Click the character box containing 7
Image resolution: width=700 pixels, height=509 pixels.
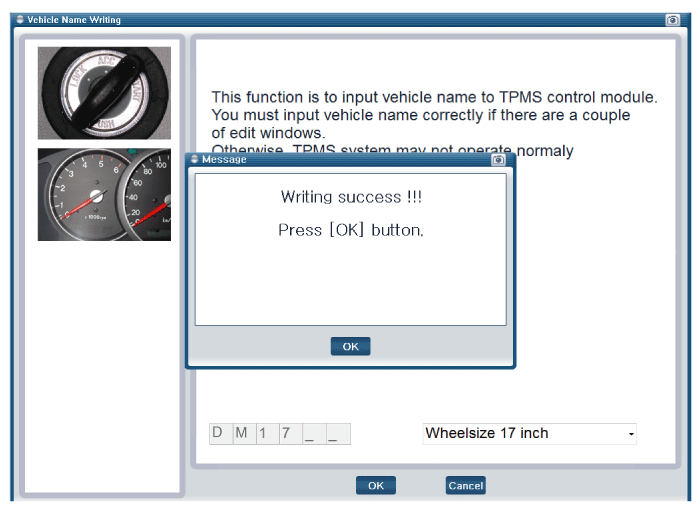click(289, 433)
